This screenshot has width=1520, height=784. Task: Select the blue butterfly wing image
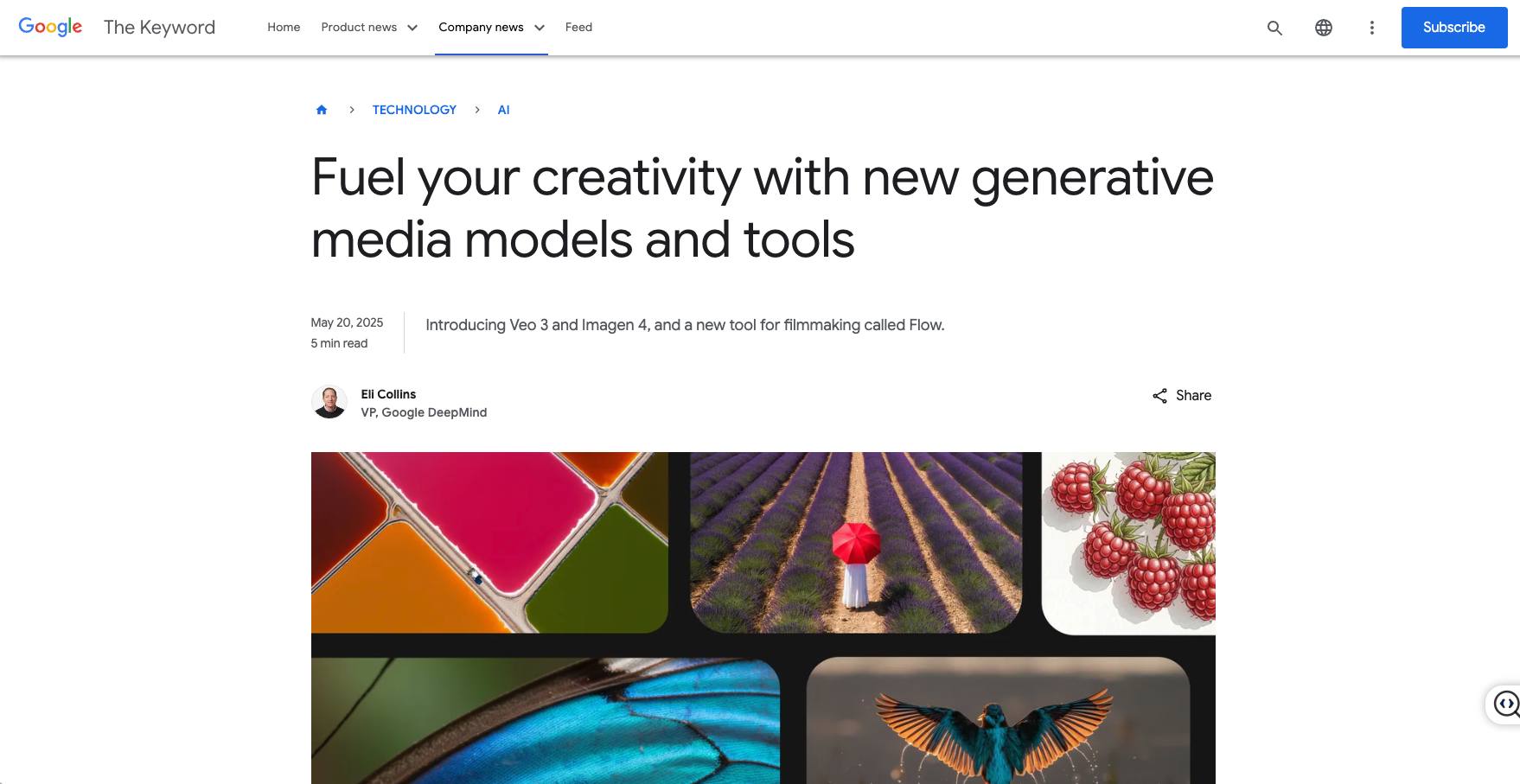(x=546, y=721)
